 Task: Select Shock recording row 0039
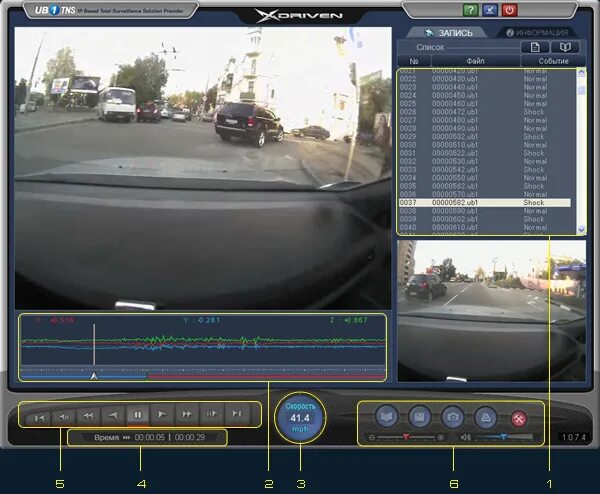[485, 219]
